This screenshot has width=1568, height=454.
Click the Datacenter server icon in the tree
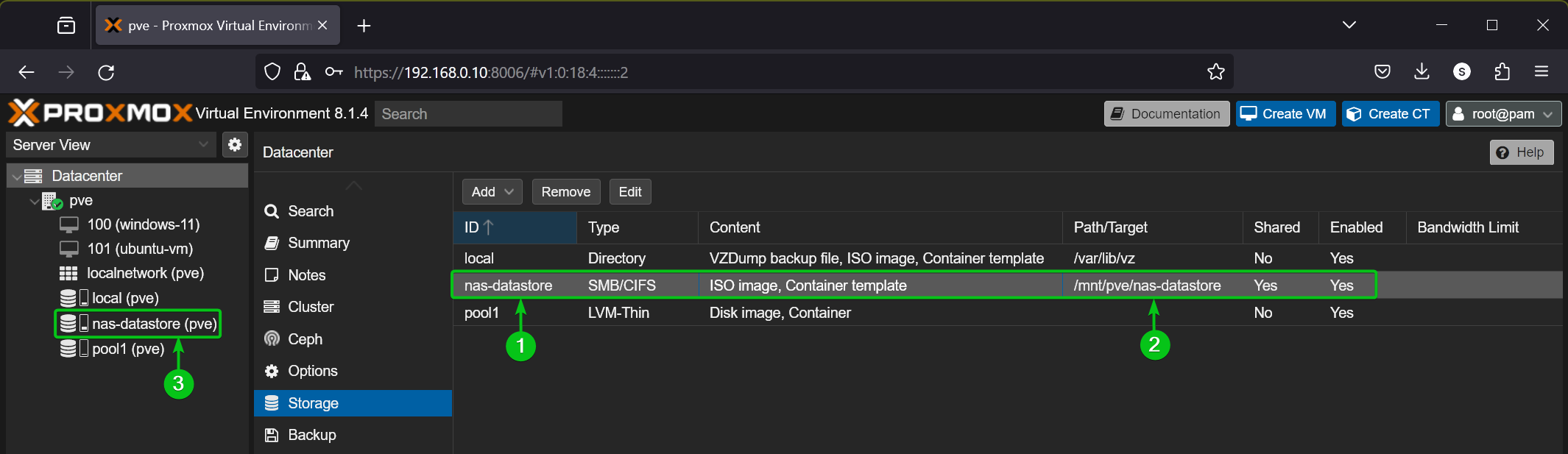(x=33, y=176)
